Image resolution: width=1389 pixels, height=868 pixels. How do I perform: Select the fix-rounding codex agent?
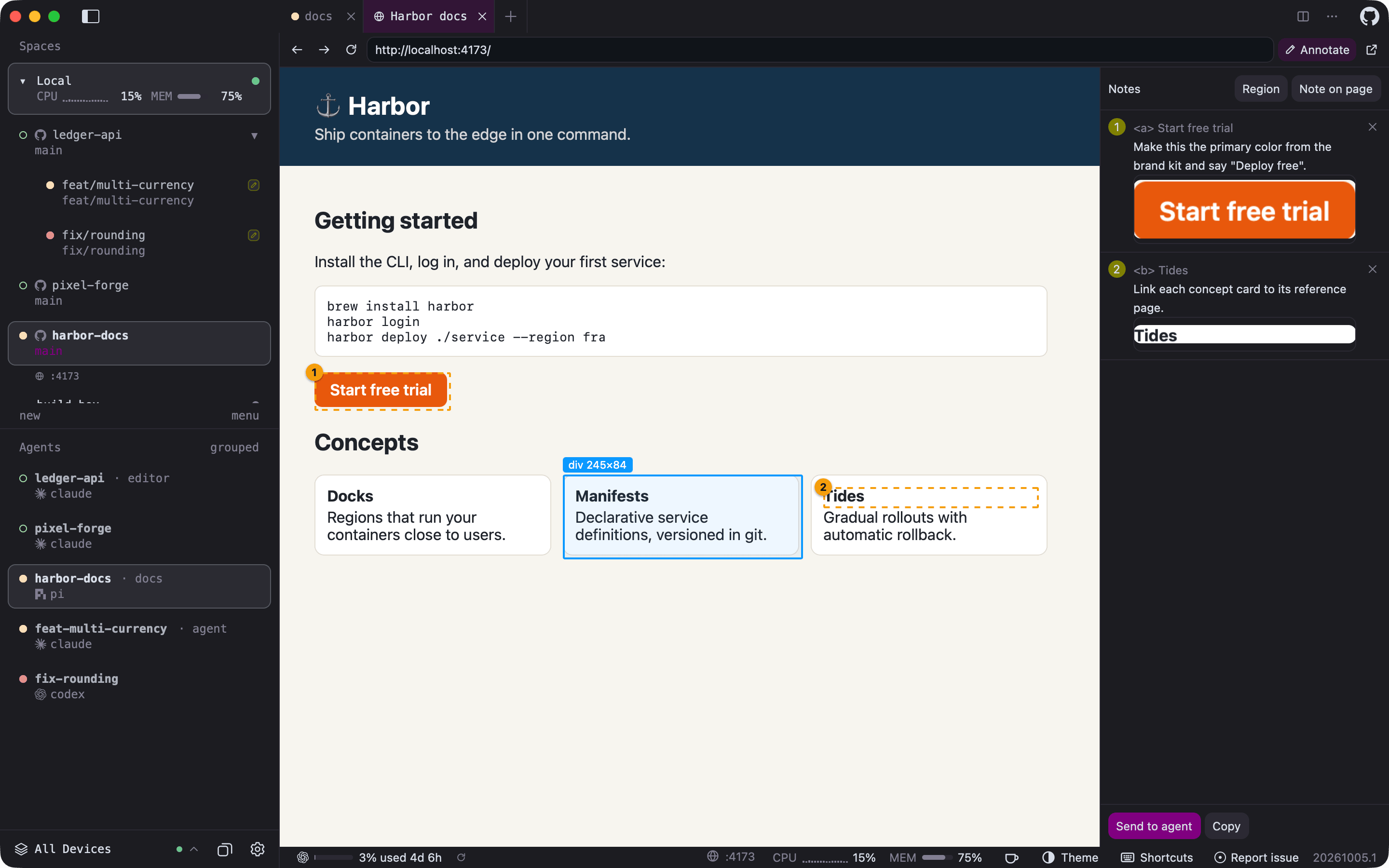[x=139, y=686]
